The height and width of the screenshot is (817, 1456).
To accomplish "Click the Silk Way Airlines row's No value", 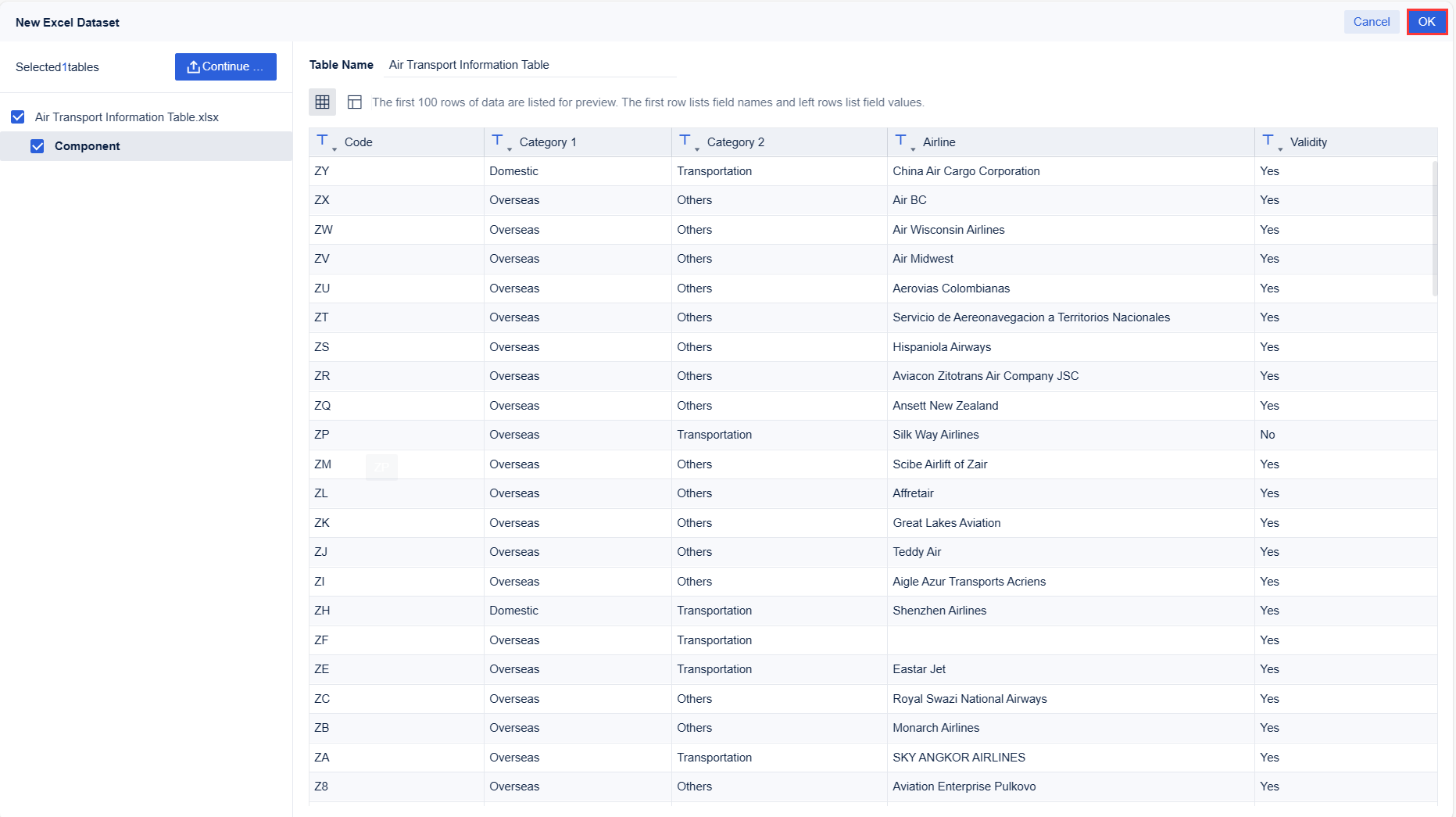I will coord(1267,435).
